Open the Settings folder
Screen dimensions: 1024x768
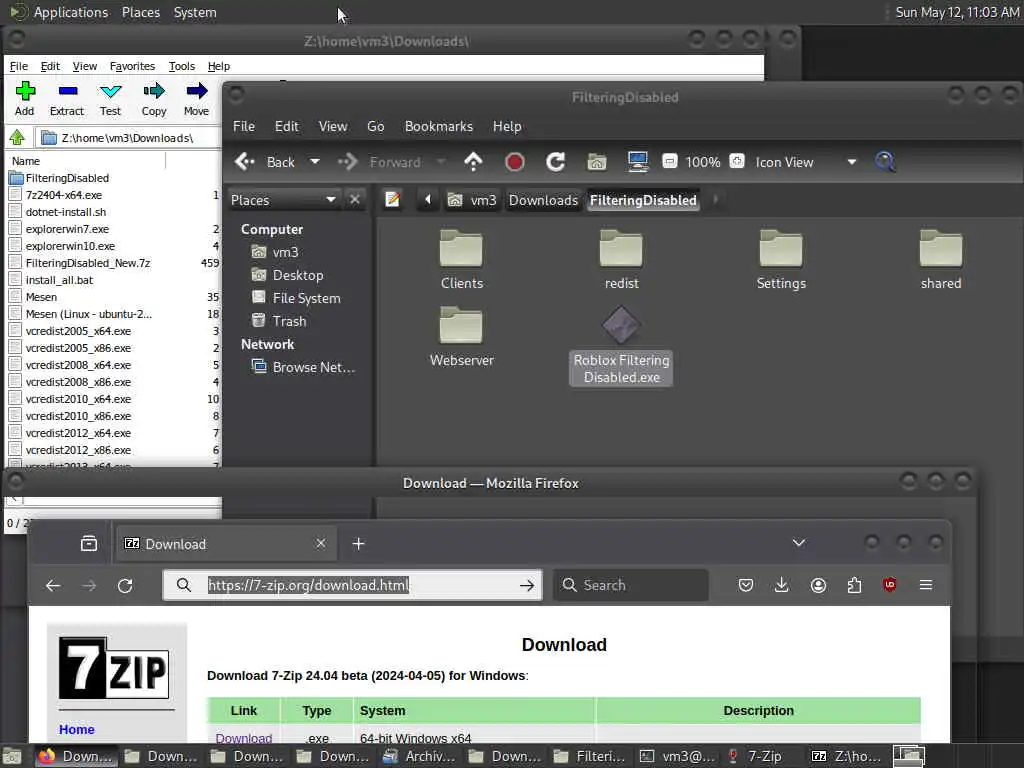(x=781, y=260)
